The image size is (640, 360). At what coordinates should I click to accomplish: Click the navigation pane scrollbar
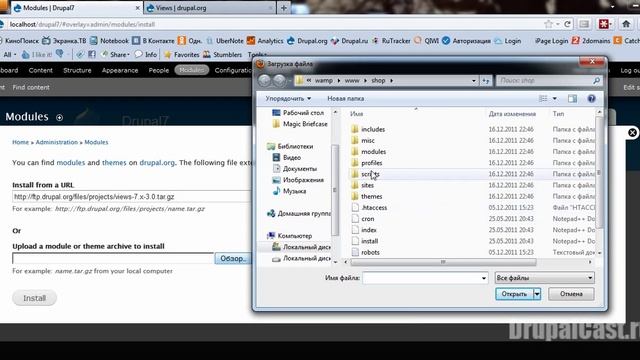click(x=335, y=190)
